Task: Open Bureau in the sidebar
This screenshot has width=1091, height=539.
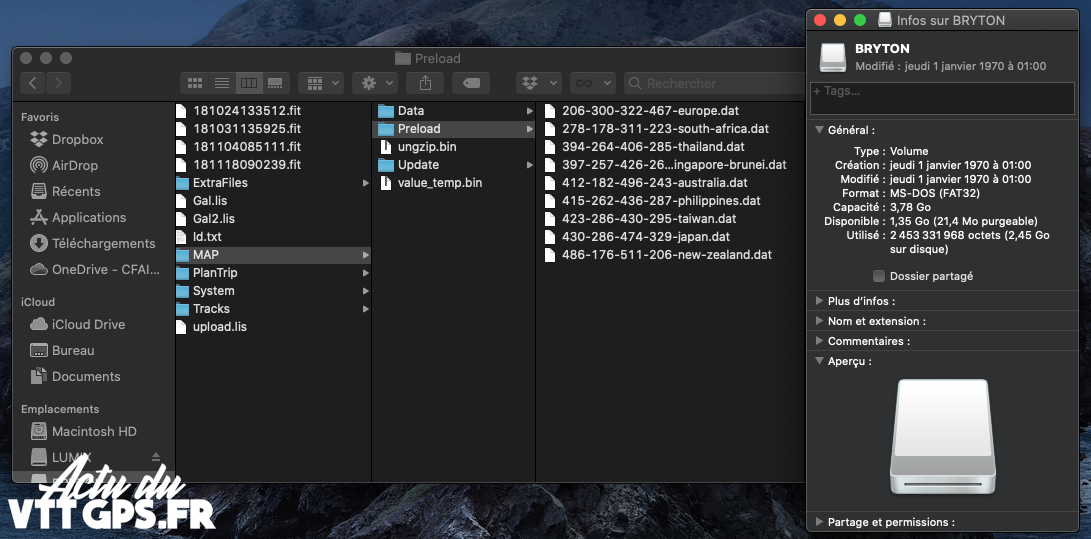Action: tap(62, 351)
